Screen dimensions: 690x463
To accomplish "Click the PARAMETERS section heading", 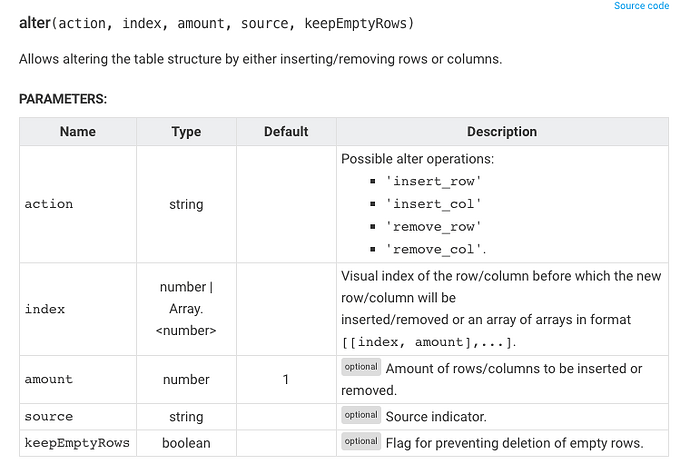I will pos(63,99).
